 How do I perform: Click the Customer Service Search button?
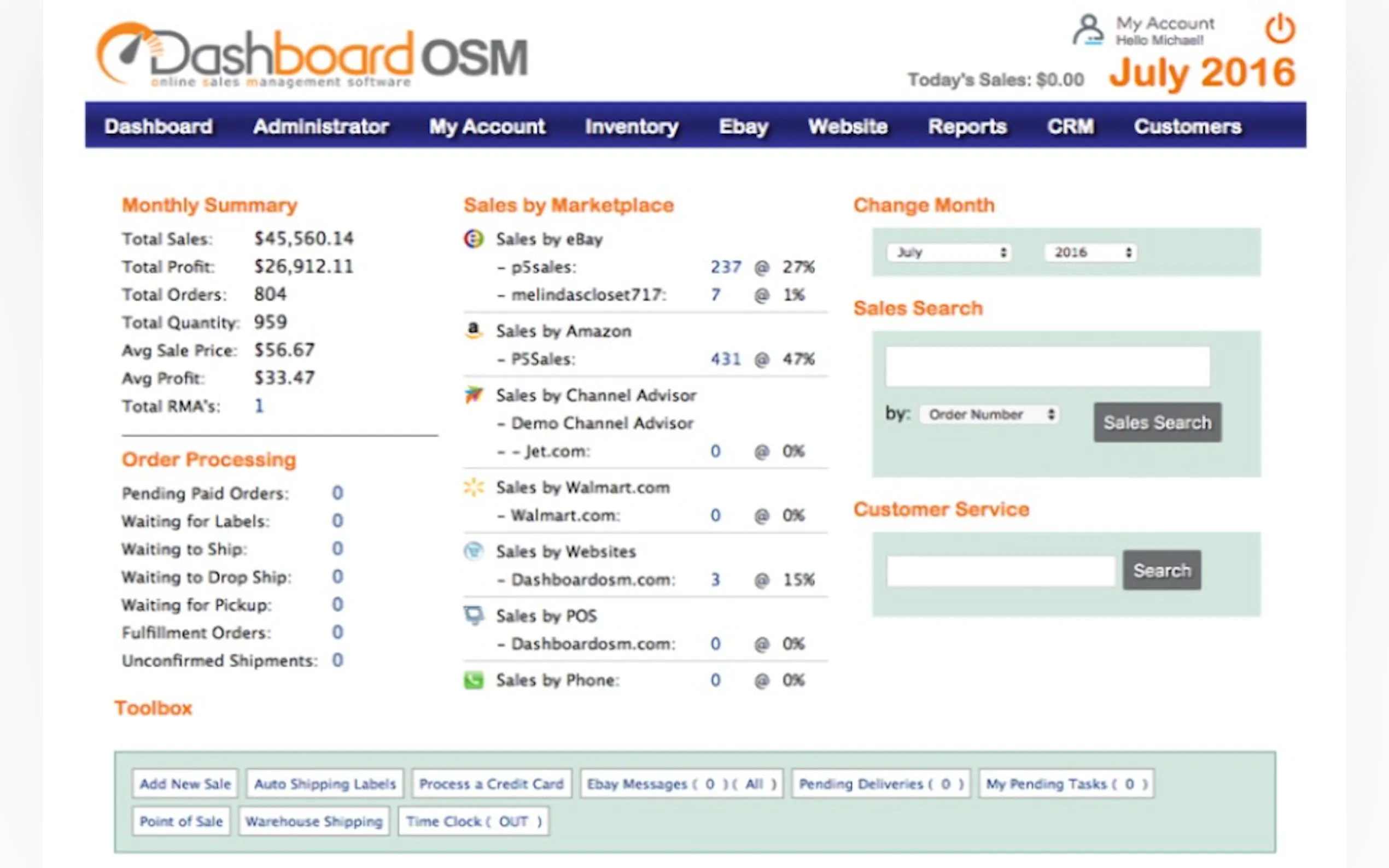(x=1162, y=571)
